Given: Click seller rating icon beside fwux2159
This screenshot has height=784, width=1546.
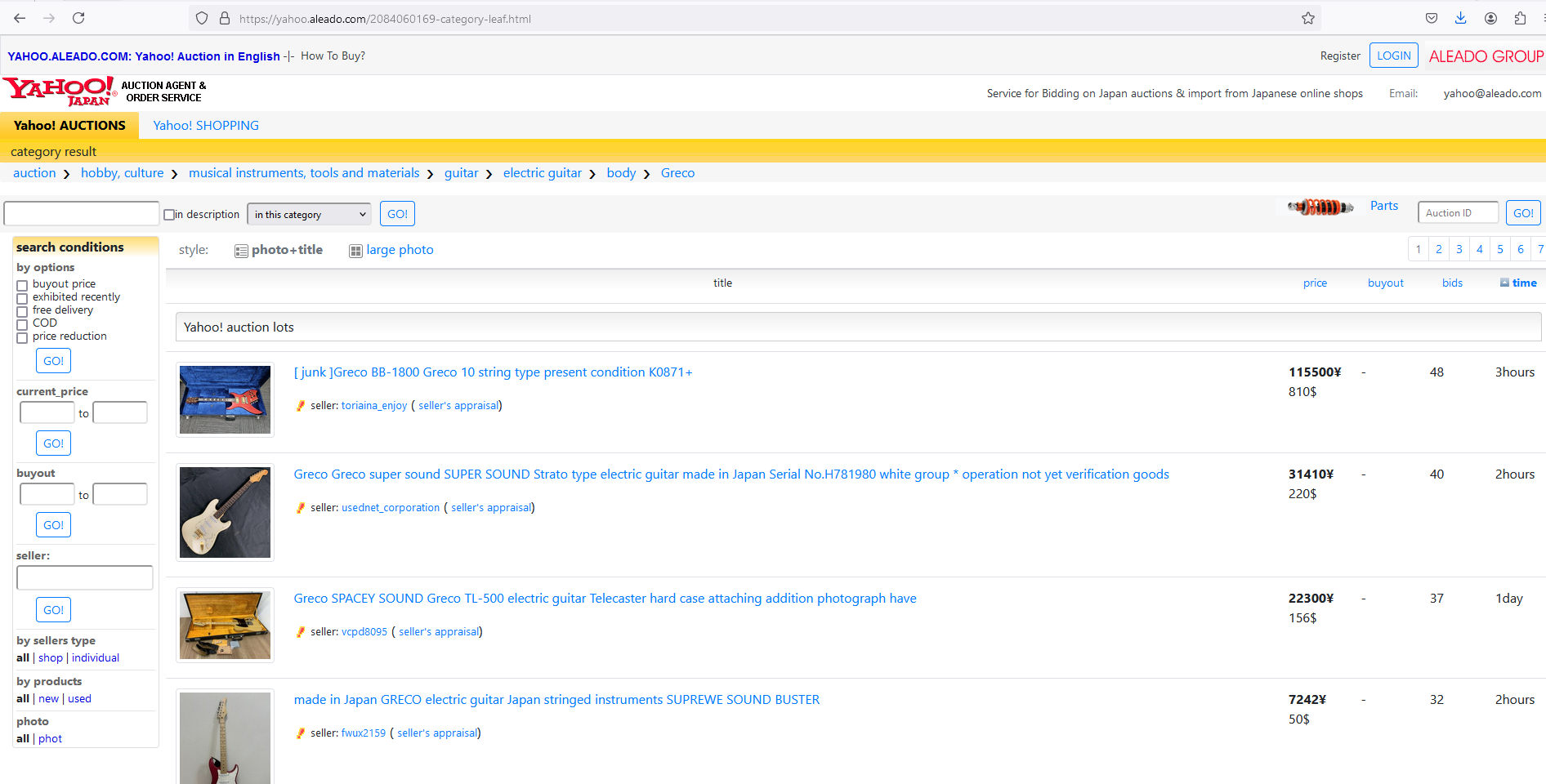Looking at the screenshot, I should [x=301, y=733].
